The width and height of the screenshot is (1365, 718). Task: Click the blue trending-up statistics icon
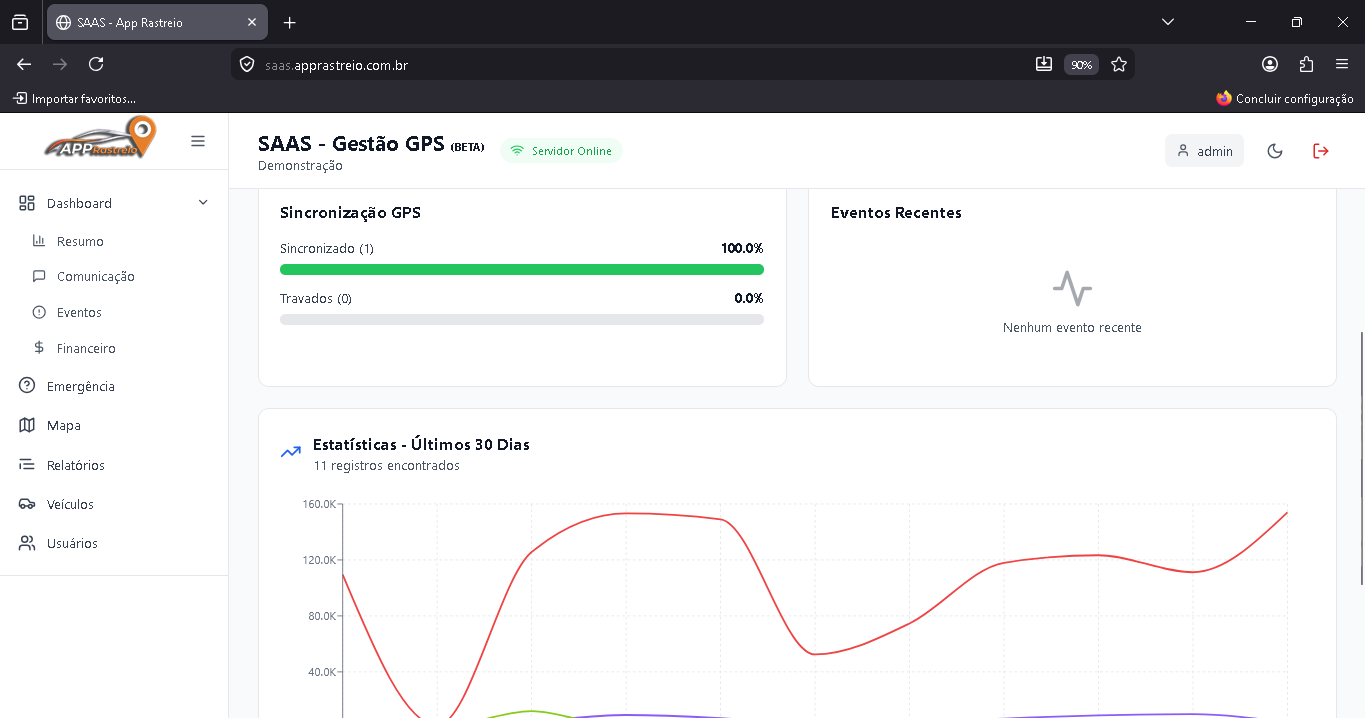(291, 452)
